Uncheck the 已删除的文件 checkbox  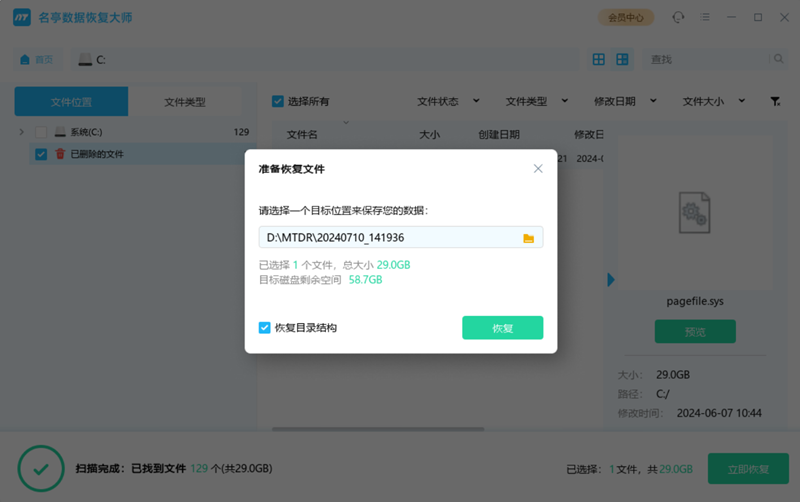pos(41,154)
